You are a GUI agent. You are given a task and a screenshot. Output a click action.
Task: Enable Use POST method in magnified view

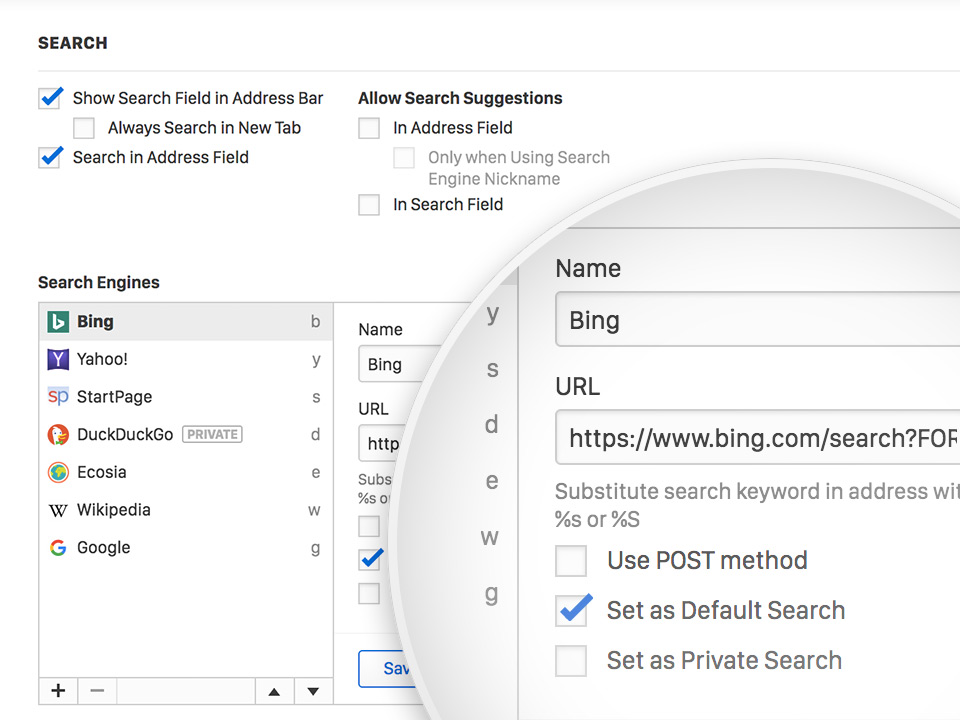(x=571, y=561)
